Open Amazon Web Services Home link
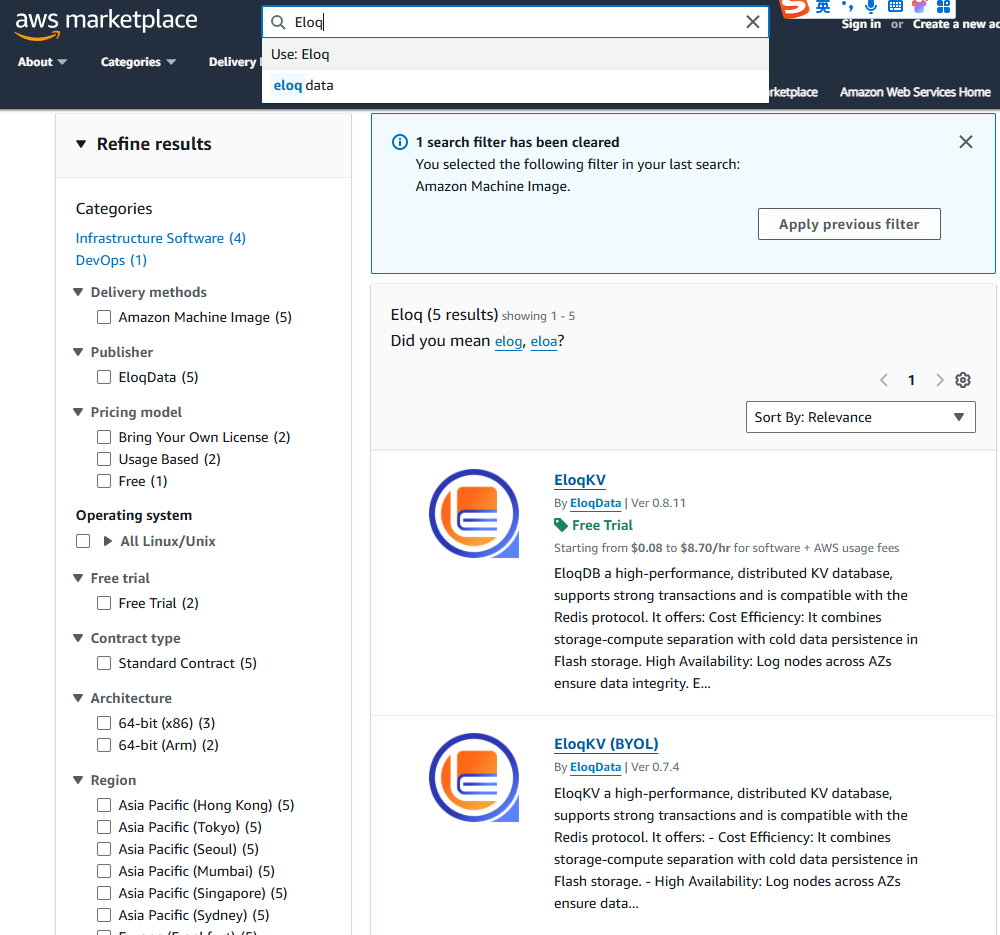1000x935 pixels. click(915, 92)
